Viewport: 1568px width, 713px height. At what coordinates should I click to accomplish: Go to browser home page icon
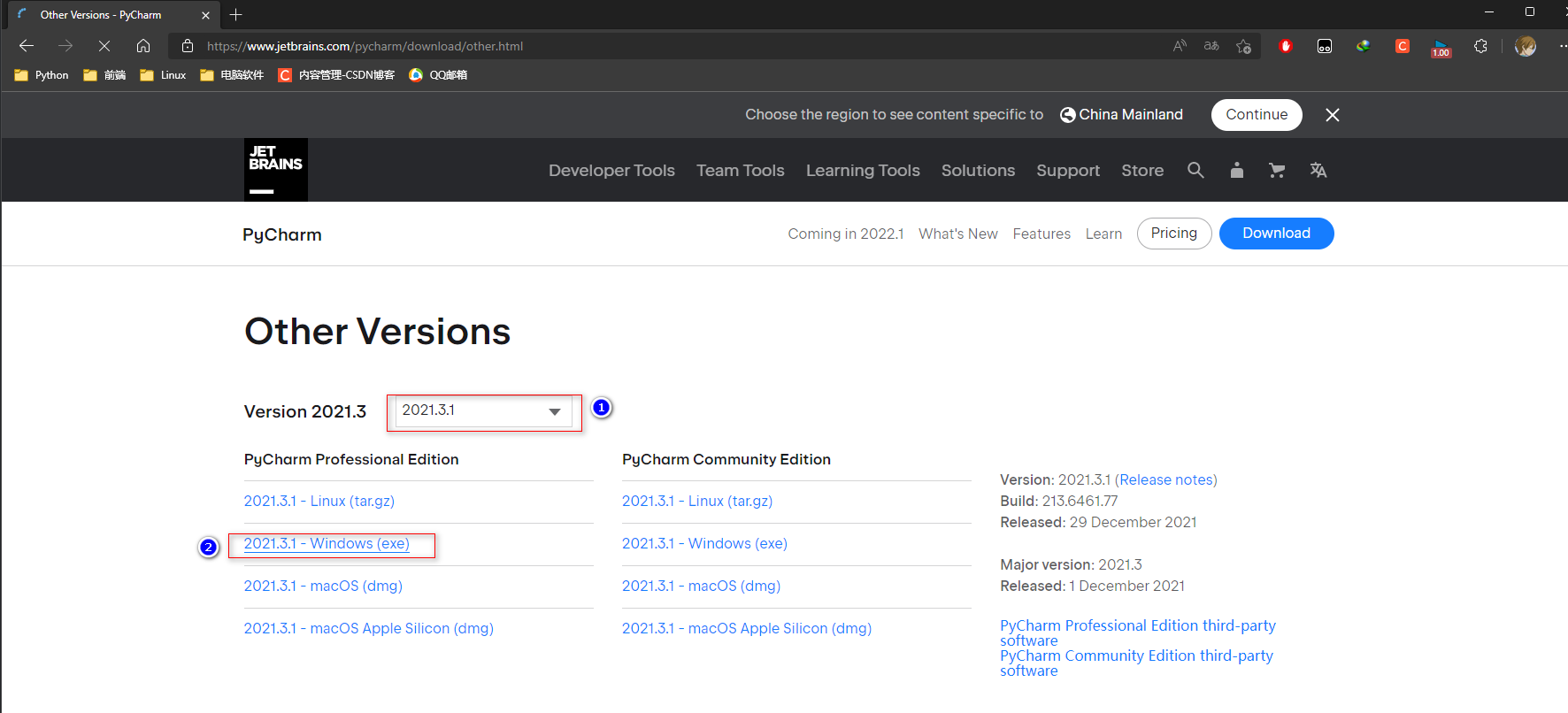point(143,46)
